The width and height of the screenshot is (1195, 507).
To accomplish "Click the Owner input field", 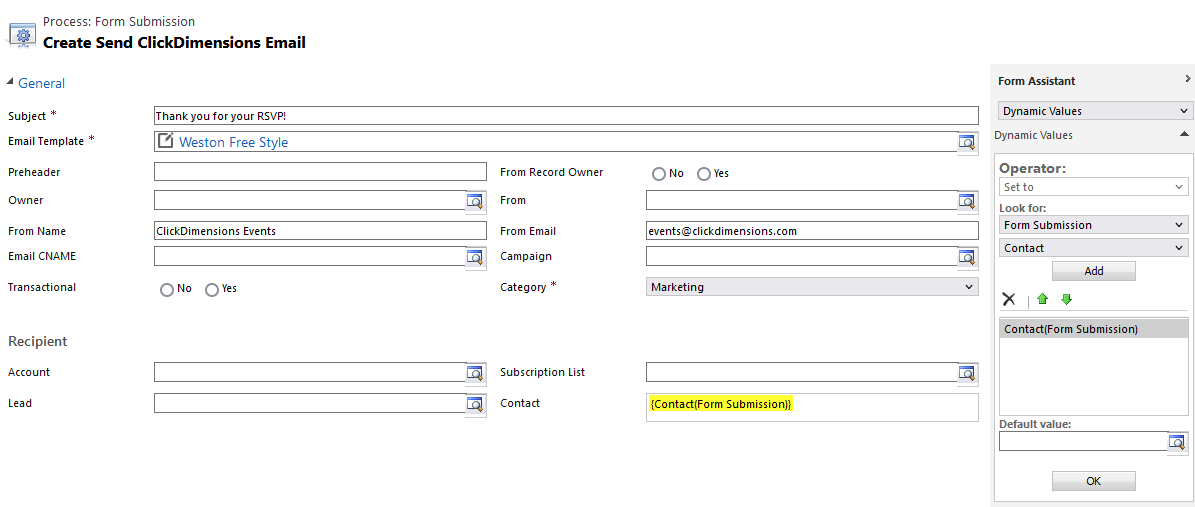I will click(310, 201).
